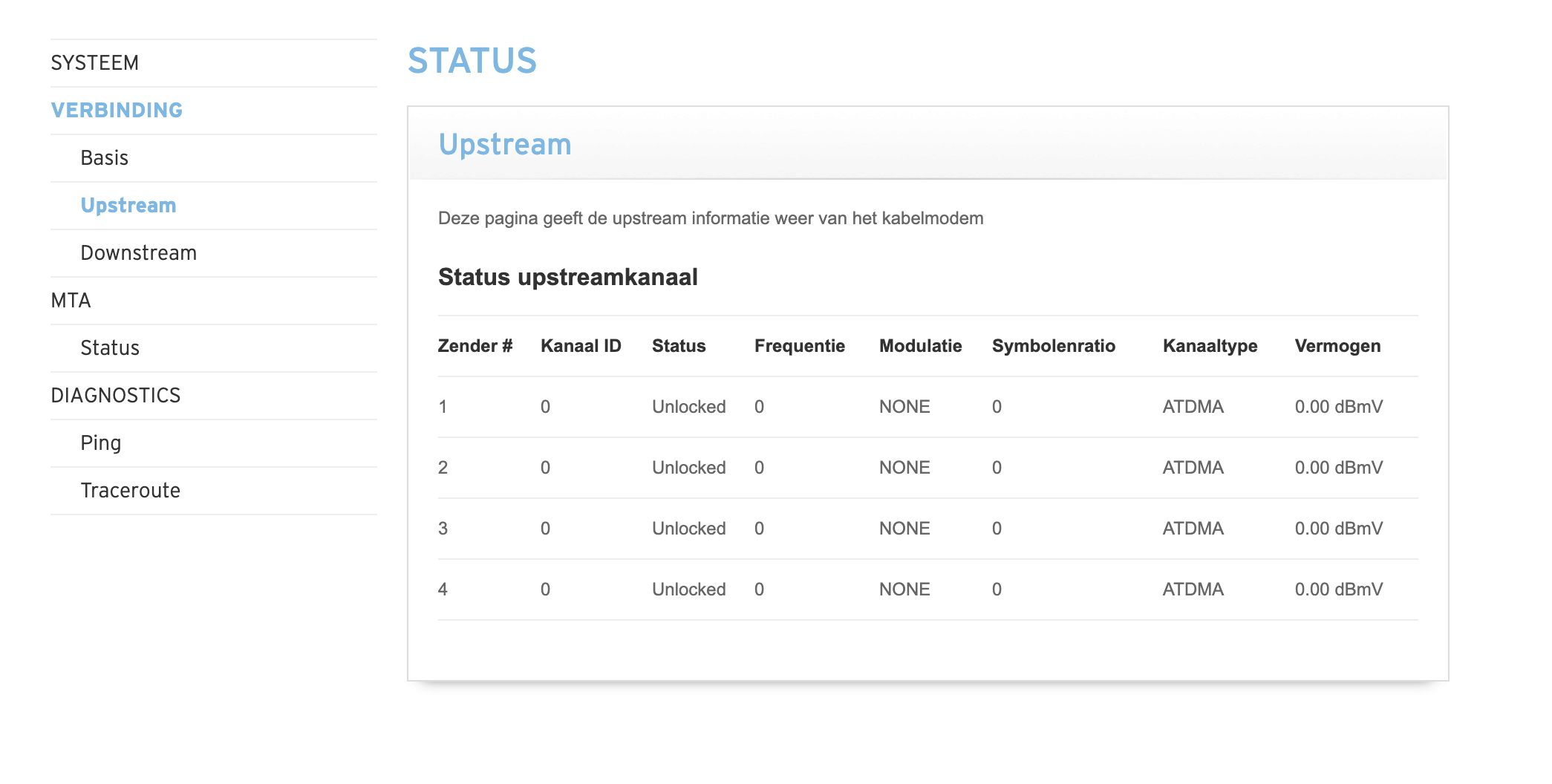Click the Symbolenratio column header
1552x784 pixels.
click(x=1053, y=346)
